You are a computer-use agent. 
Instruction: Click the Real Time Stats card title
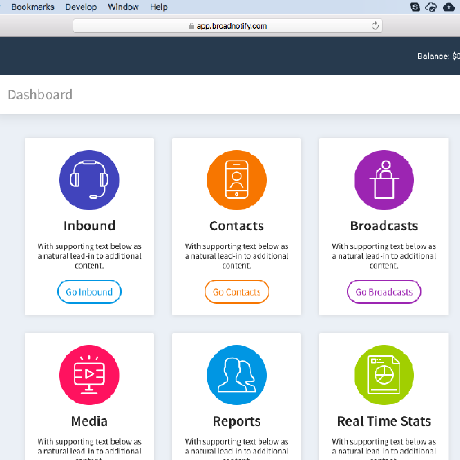384,421
